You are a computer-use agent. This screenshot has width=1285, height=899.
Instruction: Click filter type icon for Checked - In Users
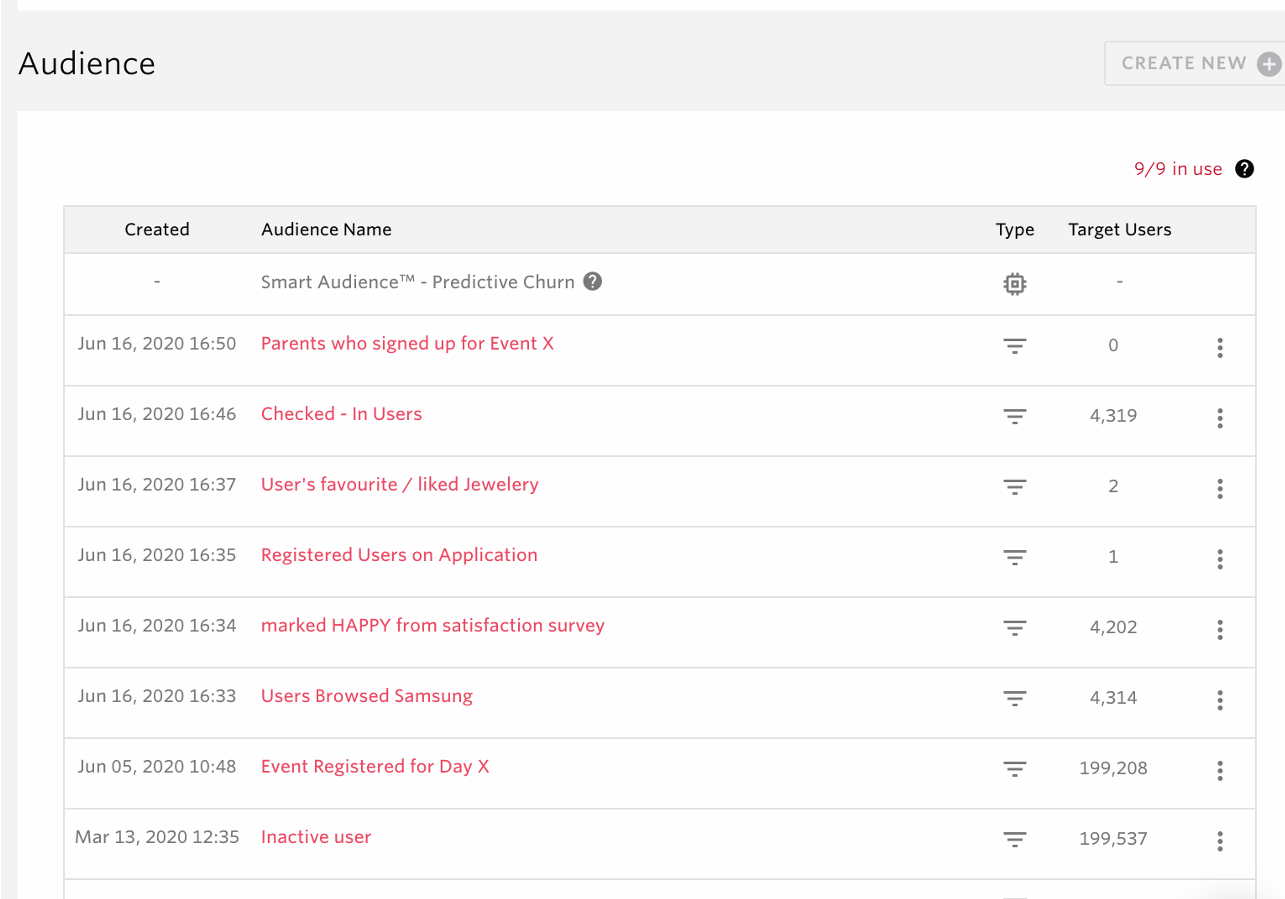[1015, 417]
